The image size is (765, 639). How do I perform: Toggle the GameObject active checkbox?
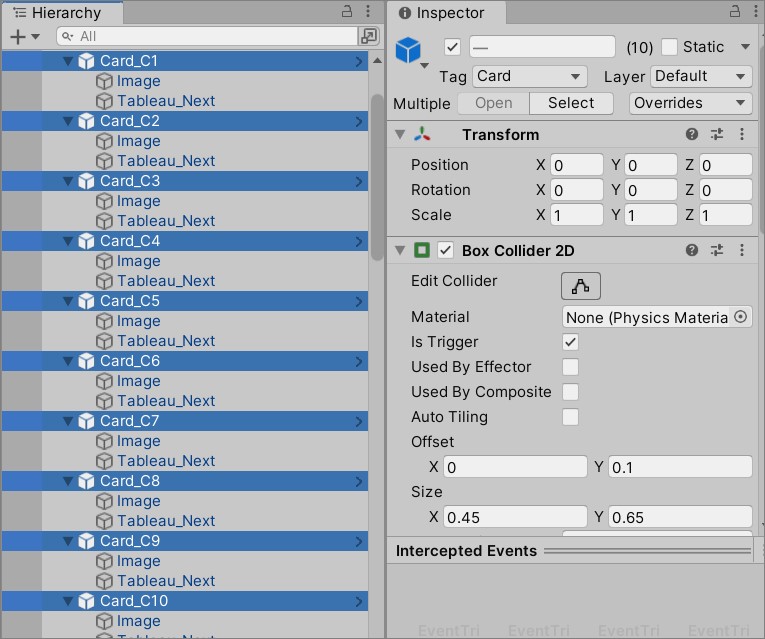pyautogui.click(x=452, y=47)
